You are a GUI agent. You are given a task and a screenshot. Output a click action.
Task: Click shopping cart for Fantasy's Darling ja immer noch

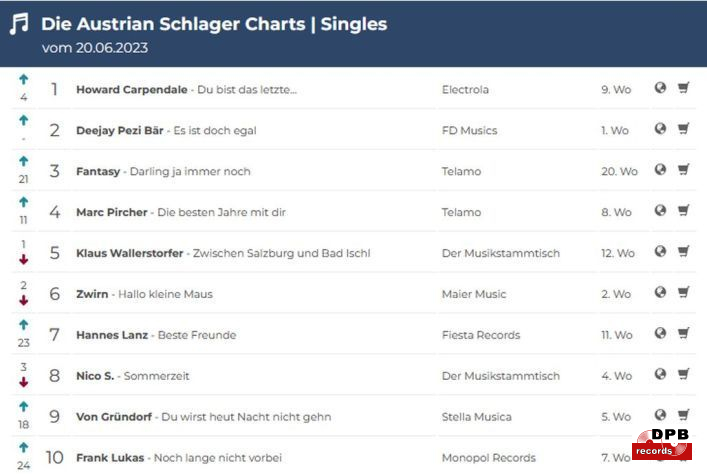(683, 170)
